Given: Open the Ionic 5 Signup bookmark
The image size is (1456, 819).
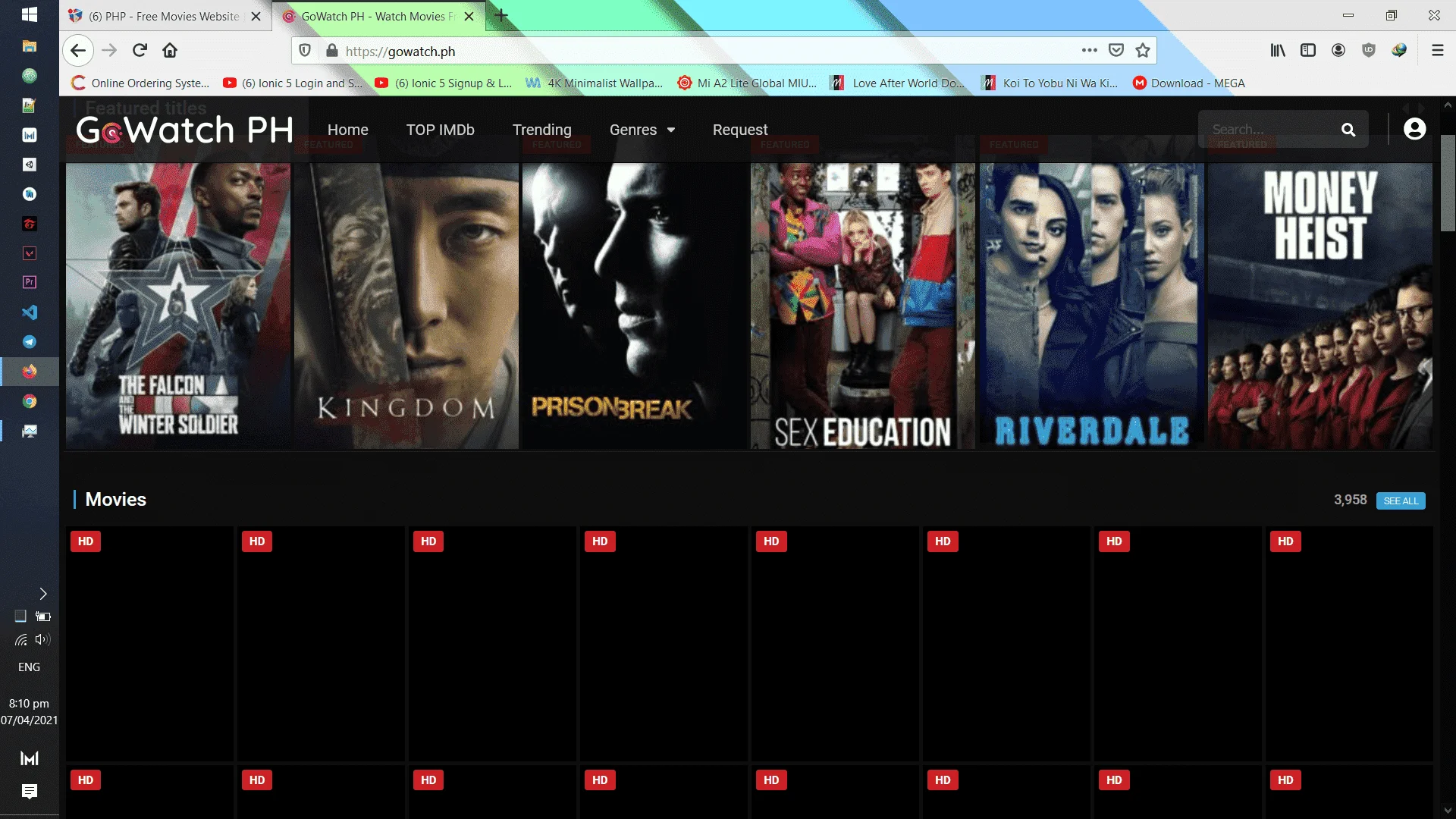Looking at the screenshot, I should (444, 83).
